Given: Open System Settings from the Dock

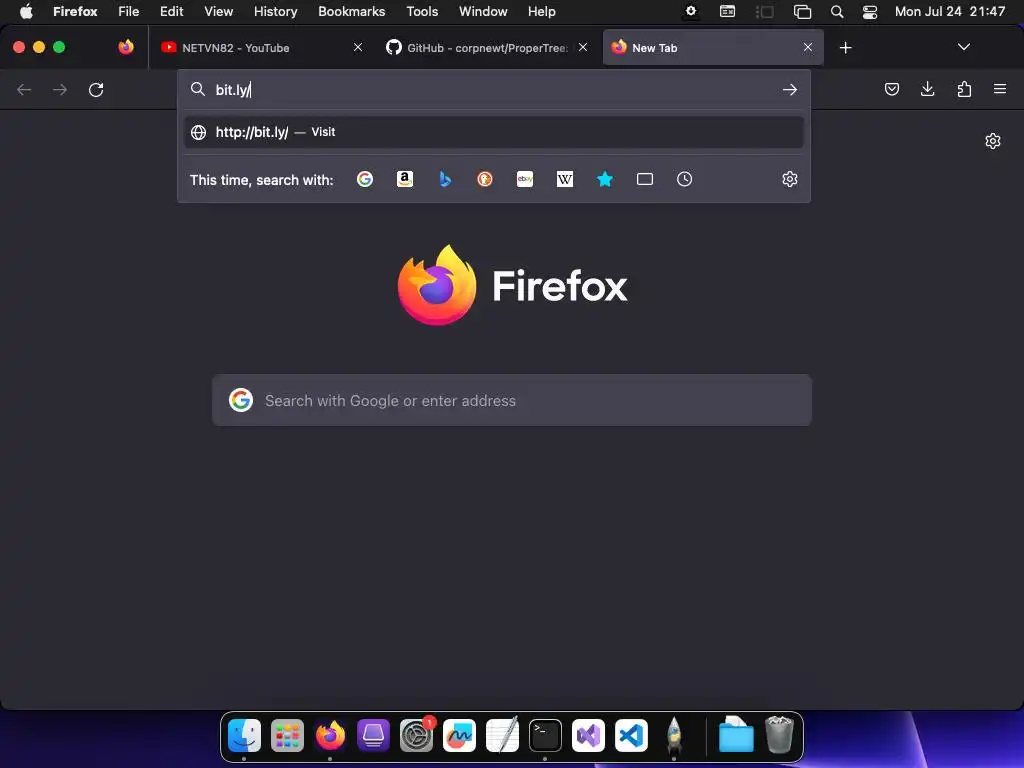Looking at the screenshot, I should (416, 735).
